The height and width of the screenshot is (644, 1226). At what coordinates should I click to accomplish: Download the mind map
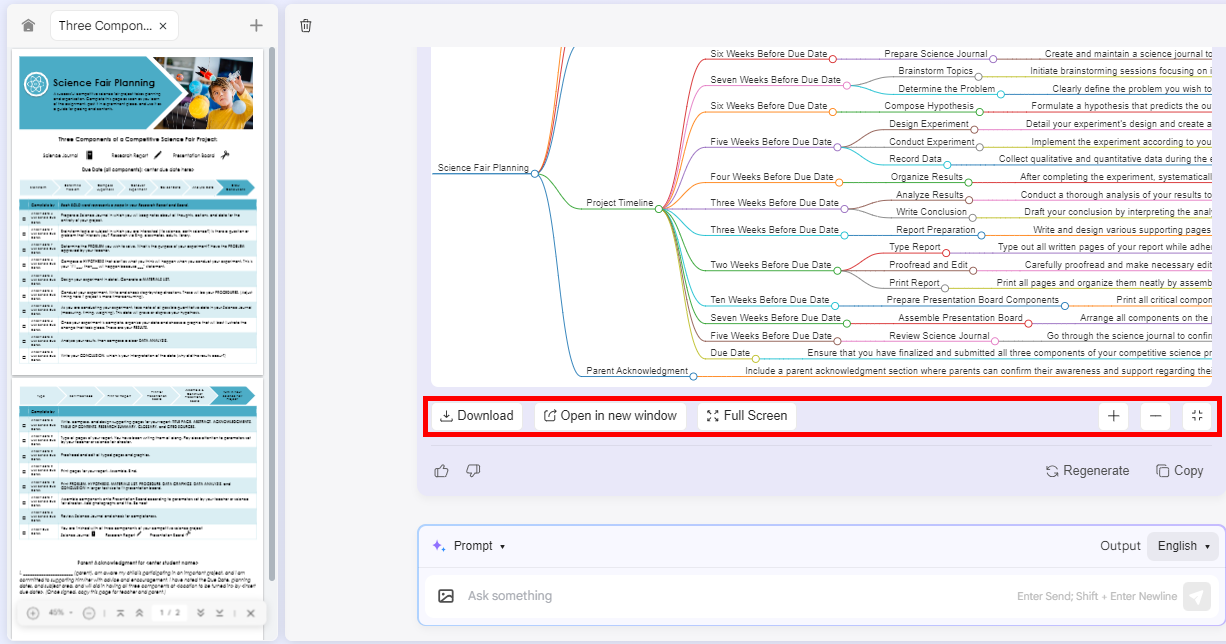pos(476,416)
